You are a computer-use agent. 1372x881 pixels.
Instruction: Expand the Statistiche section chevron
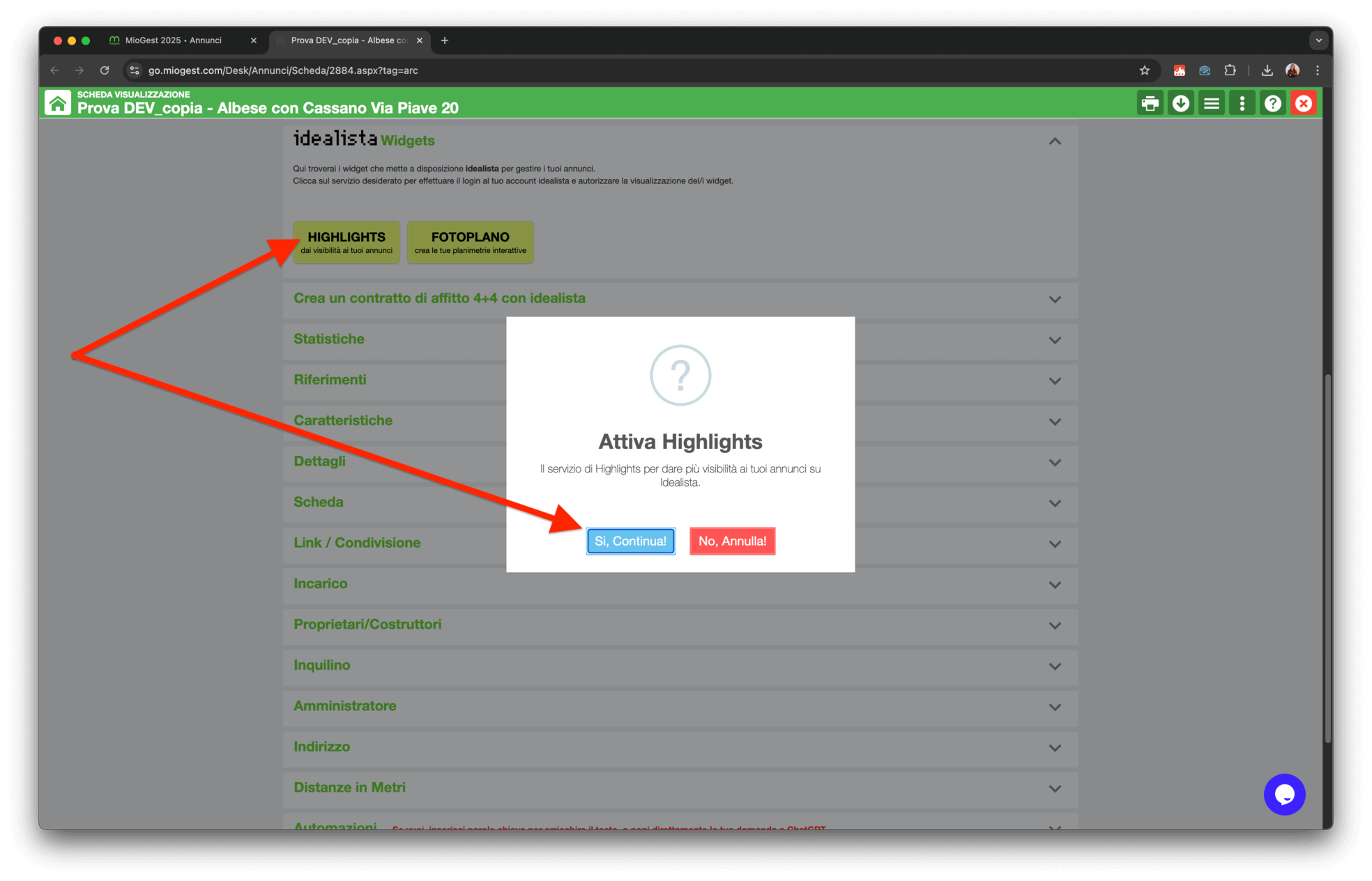click(1055, 340)
